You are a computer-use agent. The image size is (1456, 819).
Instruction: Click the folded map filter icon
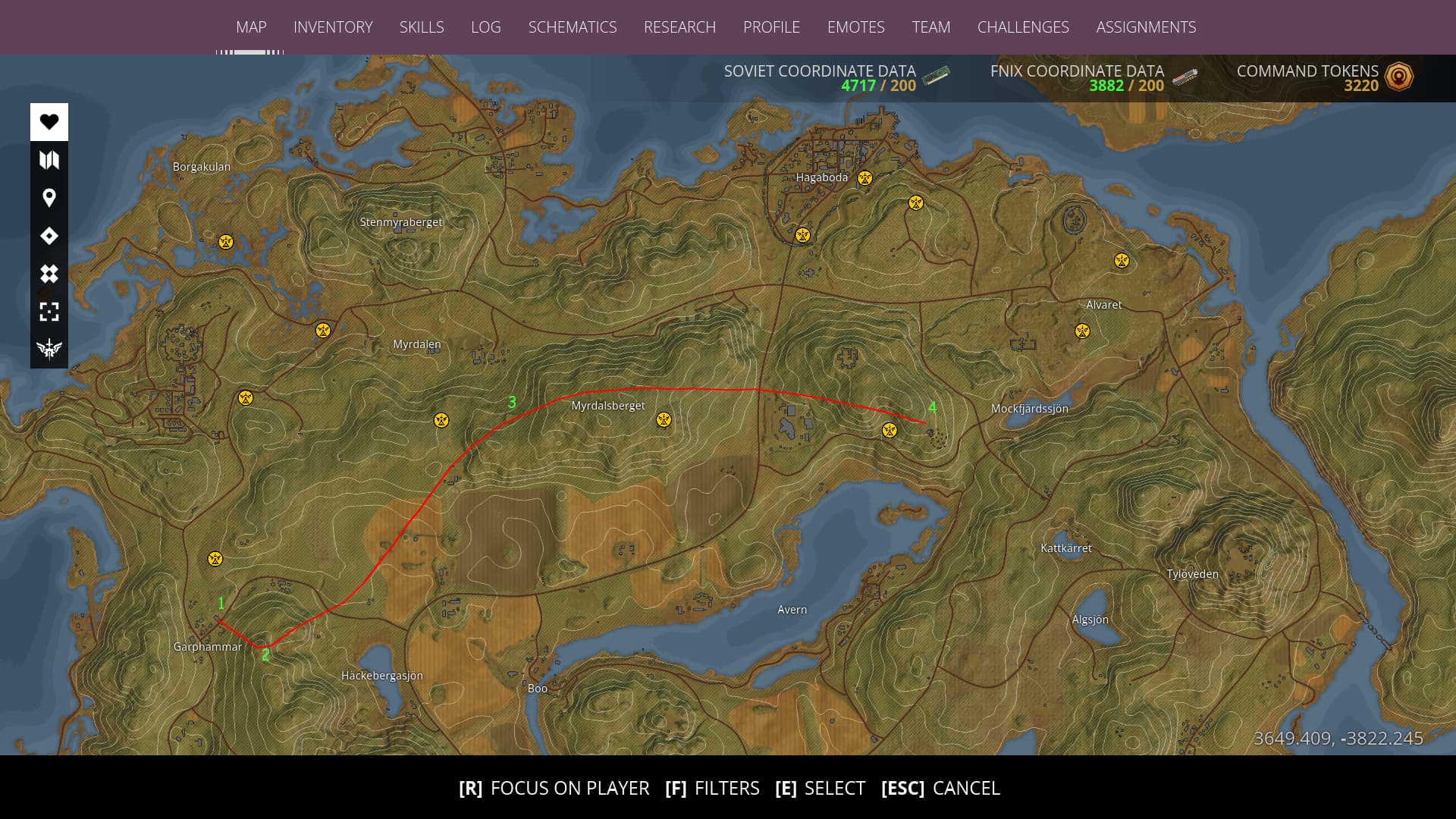(49, 160)
